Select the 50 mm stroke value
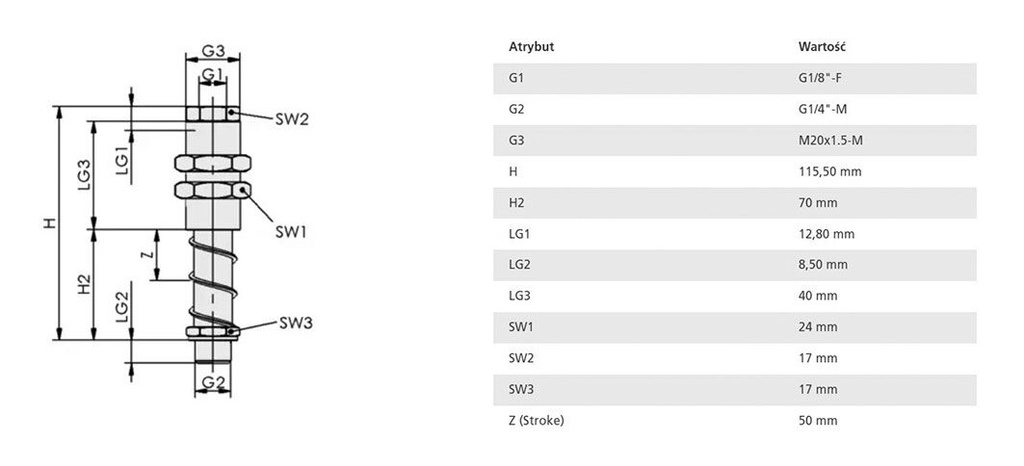Viewport: 1024px width, 466px height. coord(817,420)
